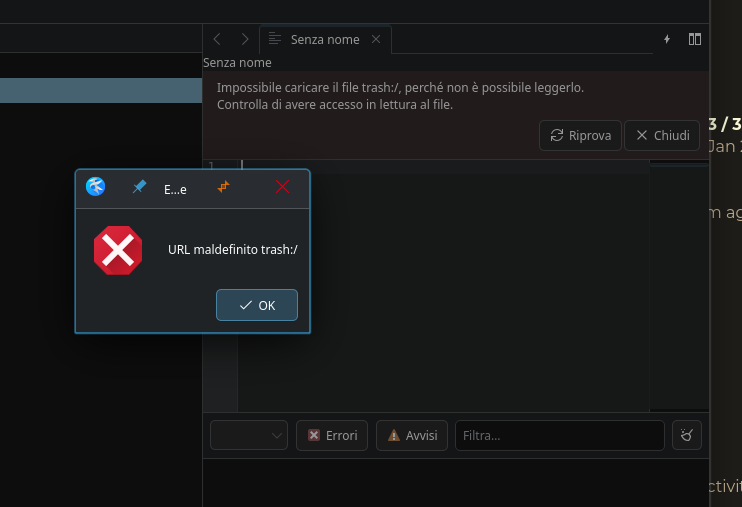
Task: Click the clear diagnostics broom icon
Action: pyautogui.click(x=687, y=435)
